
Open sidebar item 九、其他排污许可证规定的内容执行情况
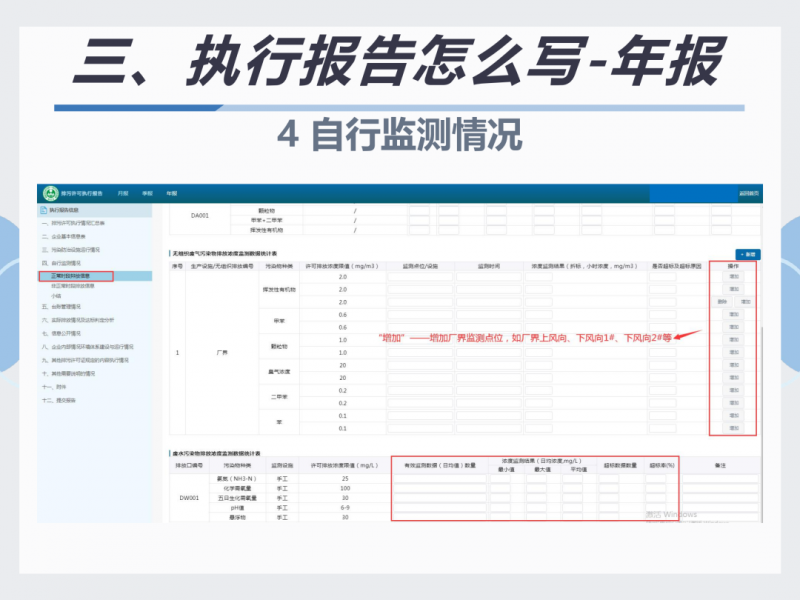(85, 360)
